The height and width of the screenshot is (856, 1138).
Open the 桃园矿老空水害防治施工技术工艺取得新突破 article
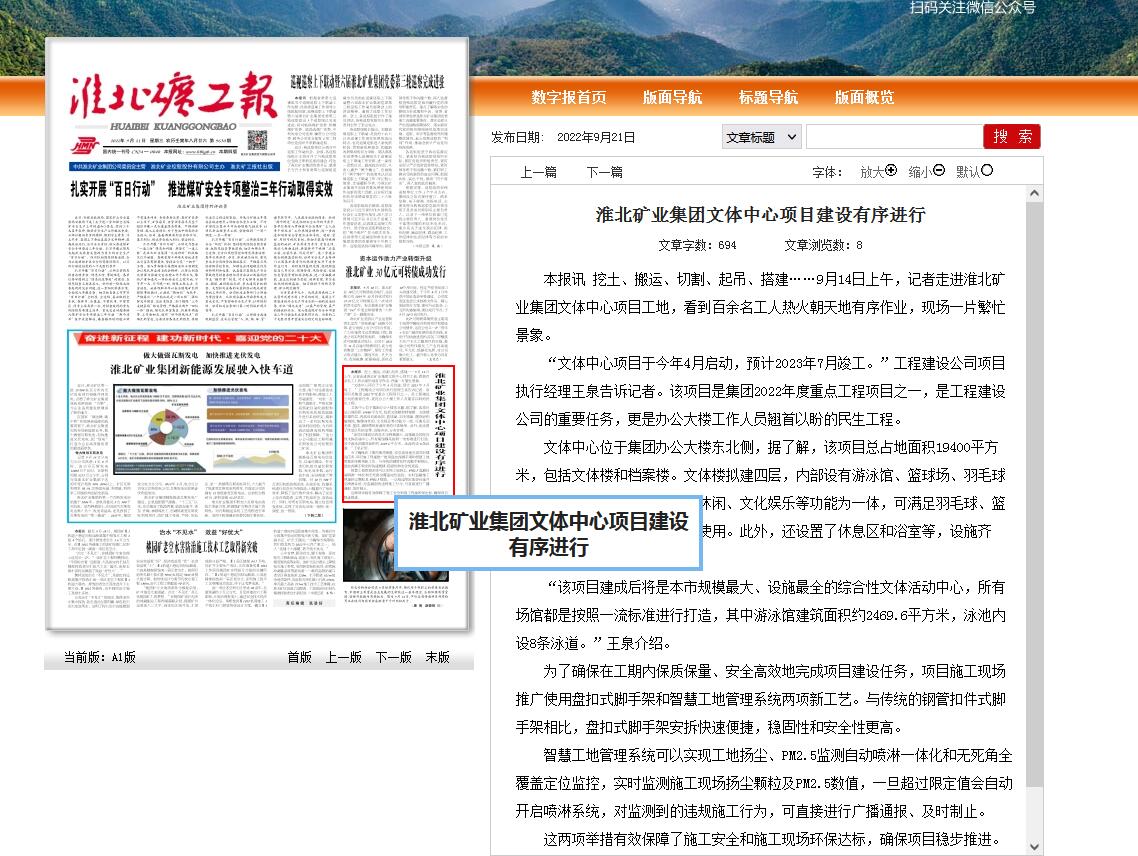(202, 547)
